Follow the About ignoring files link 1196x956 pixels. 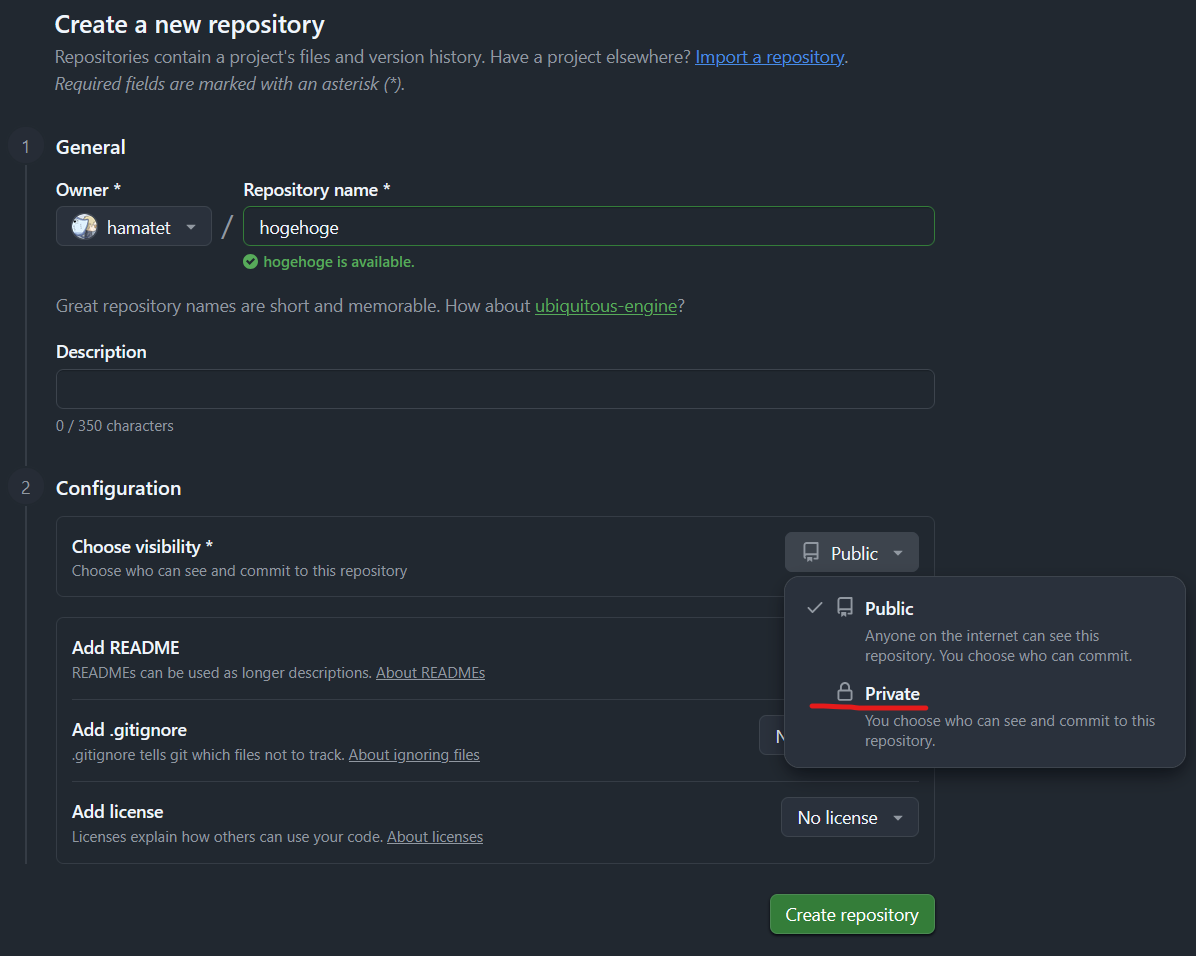tap(414, 755)
